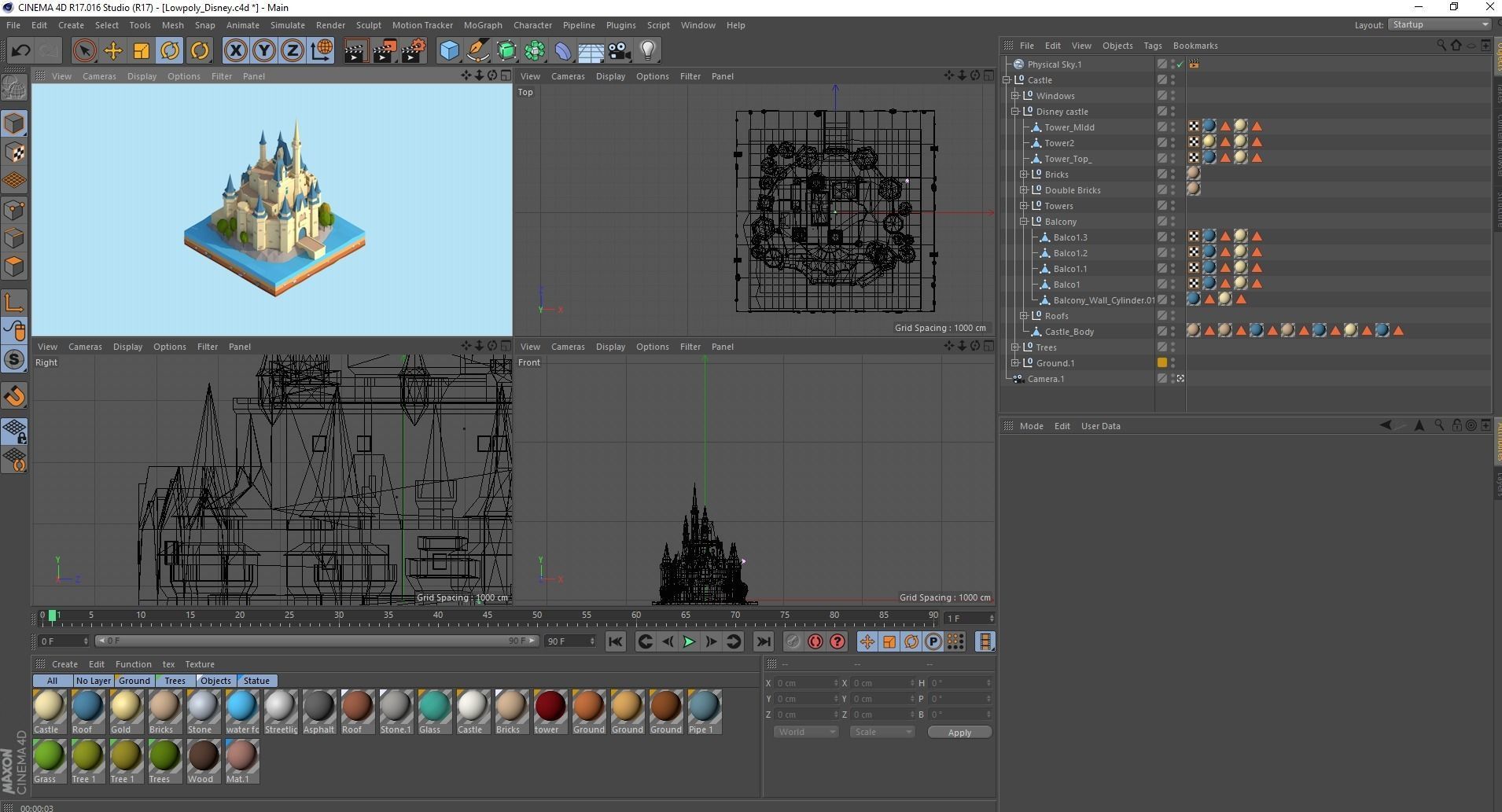
Task: Enable Points mode in left palette
Action: (14, 210)
